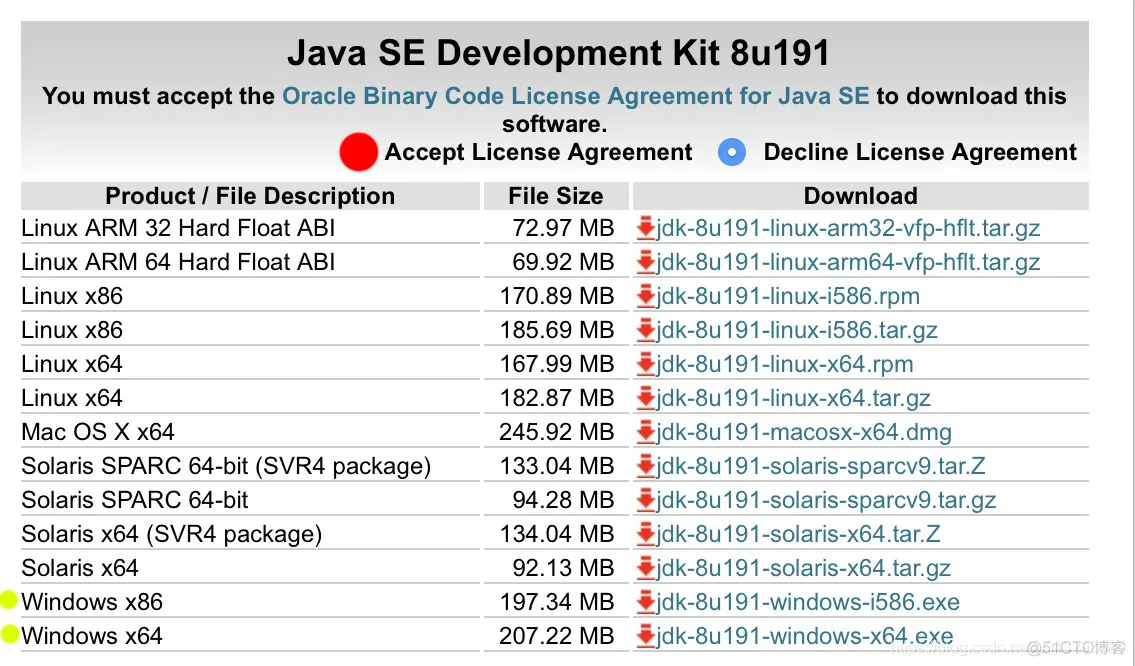Image resolution: width=1135 pixels, height=666 pixels.
Task: Open the jdk-8u191-macosx-x64.dmg link
Action: [804, 432]
